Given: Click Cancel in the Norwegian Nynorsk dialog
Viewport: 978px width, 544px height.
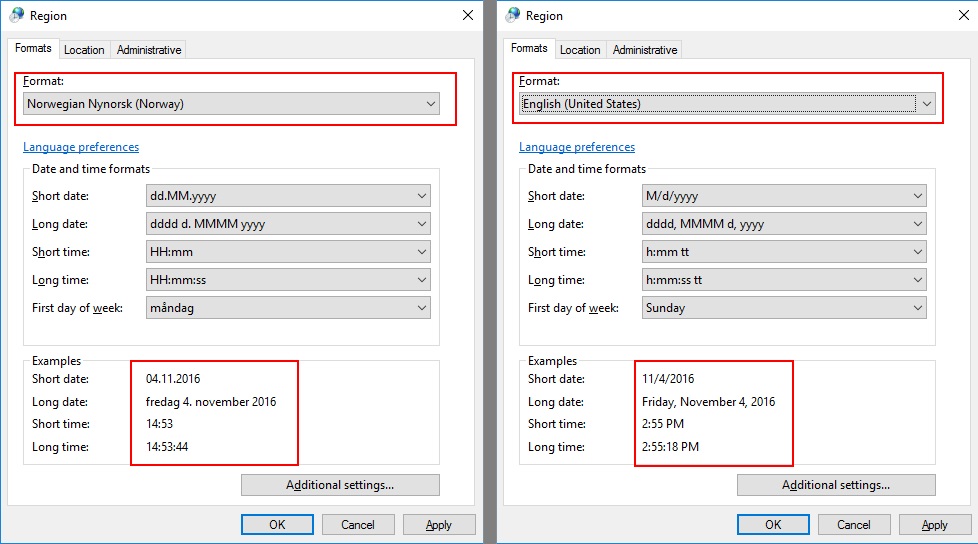Looking at the screenshot, I should [x=358, y=524].
